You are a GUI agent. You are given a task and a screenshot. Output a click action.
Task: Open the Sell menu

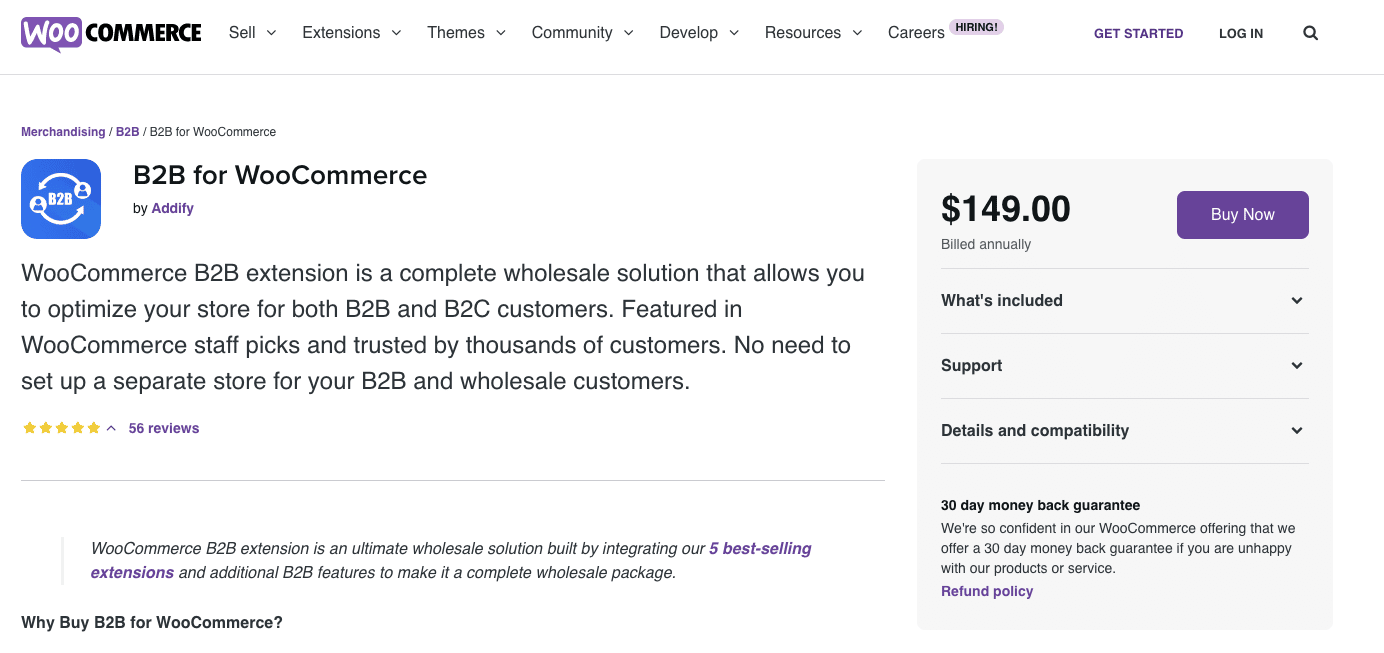(253, 33)
